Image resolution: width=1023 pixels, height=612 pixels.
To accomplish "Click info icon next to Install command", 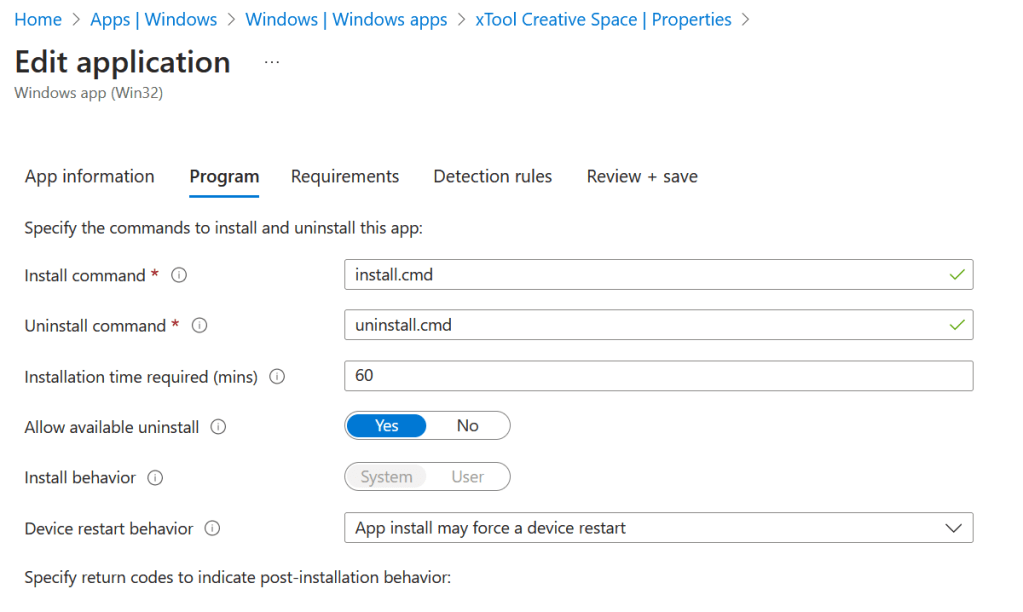I will (179, 275).
